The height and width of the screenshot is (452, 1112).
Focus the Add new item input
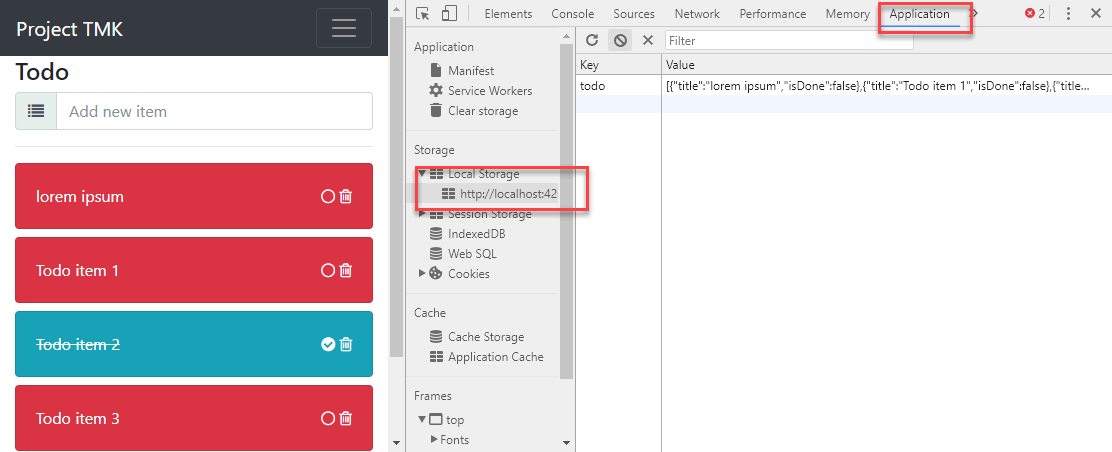tap(214, 111)
